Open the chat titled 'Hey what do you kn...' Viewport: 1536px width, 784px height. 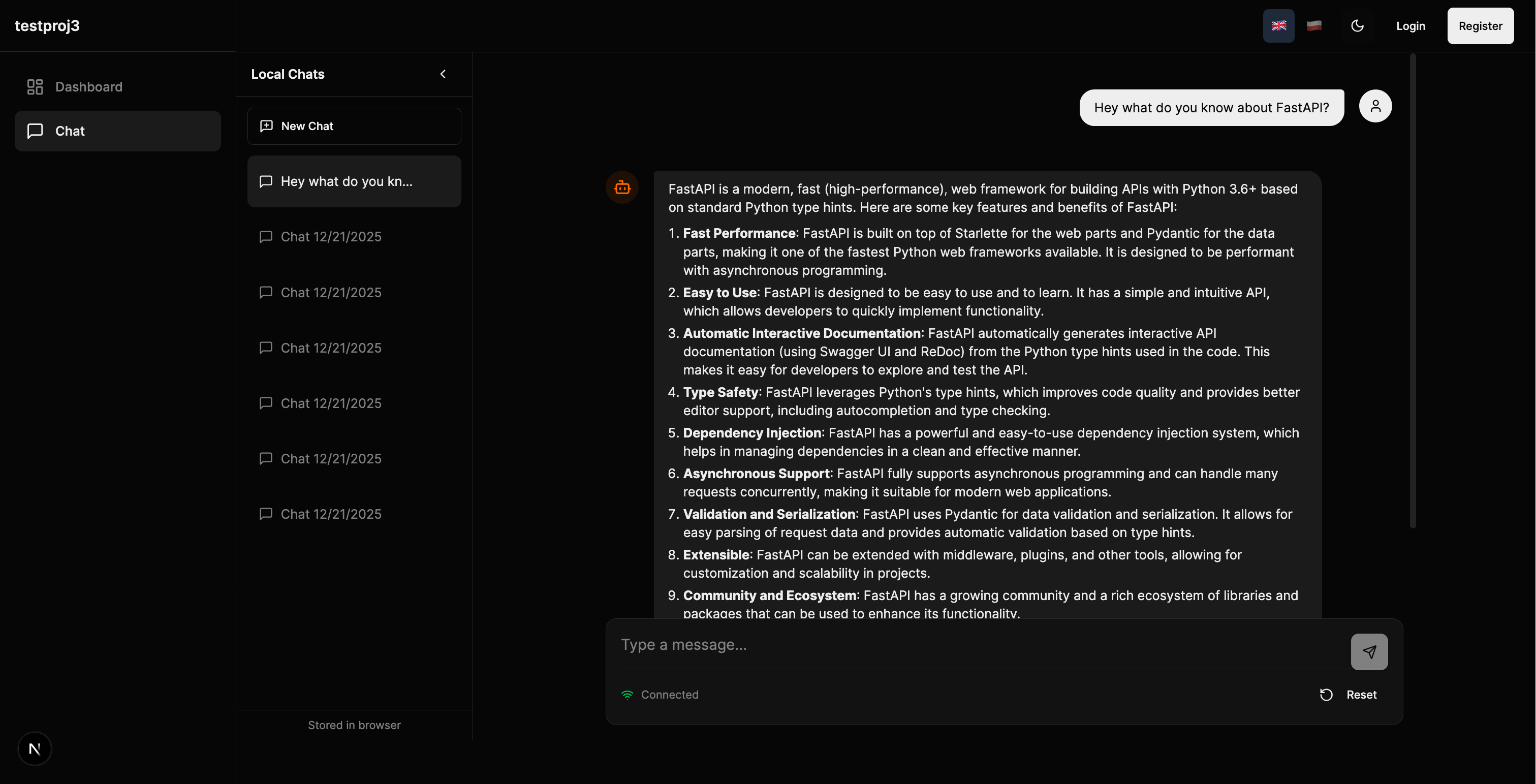[x=354, y=181]
